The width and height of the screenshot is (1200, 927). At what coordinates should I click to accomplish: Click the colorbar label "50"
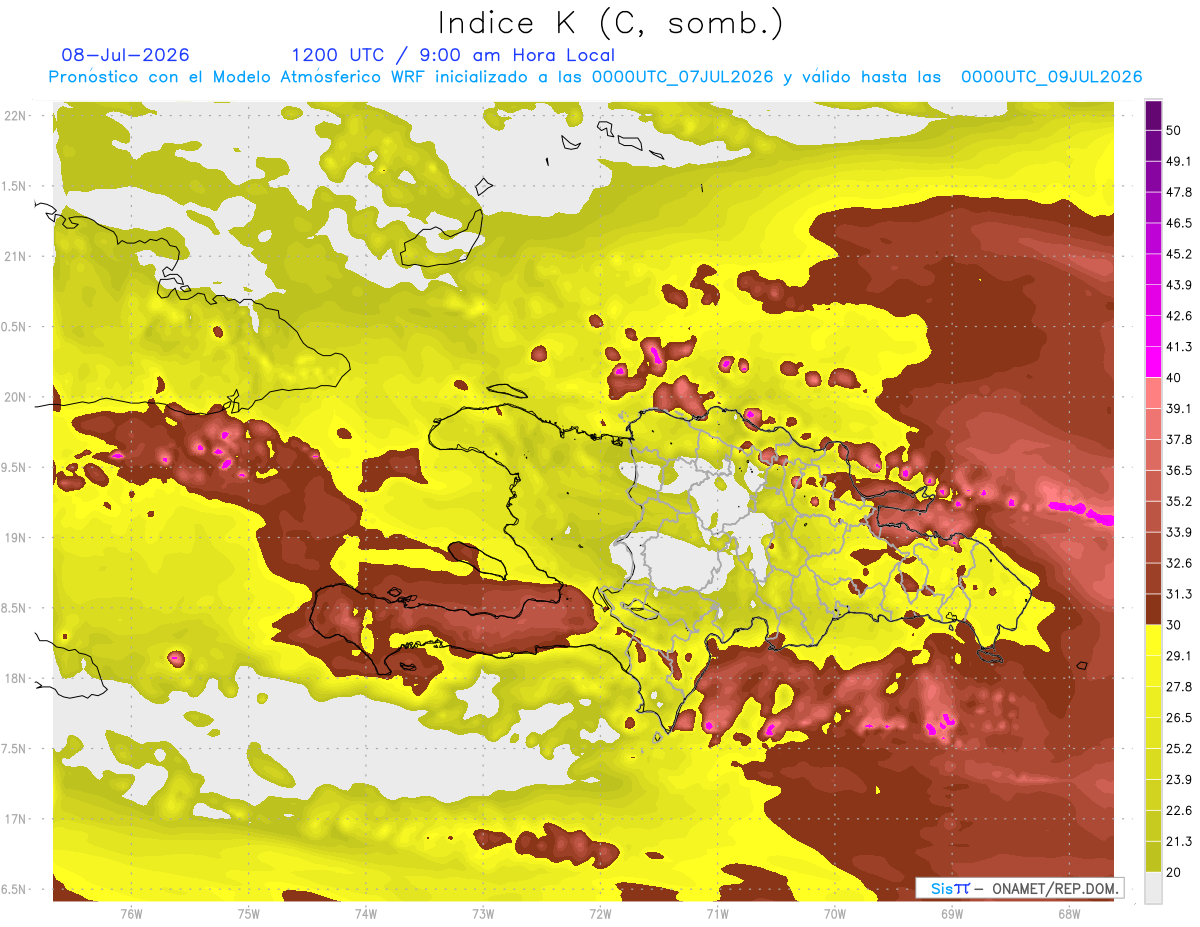[x=1175, y=130]
